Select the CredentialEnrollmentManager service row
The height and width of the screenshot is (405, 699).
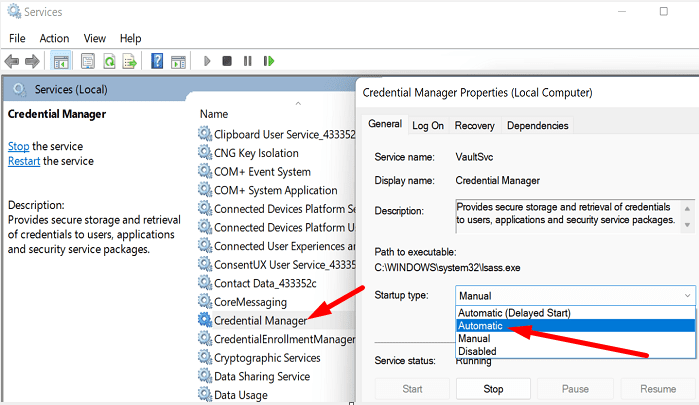[x=276, y=339]
